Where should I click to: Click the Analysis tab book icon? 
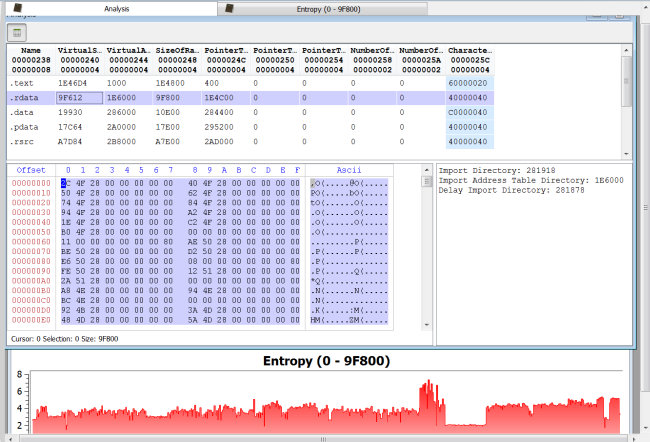[18, 8]
